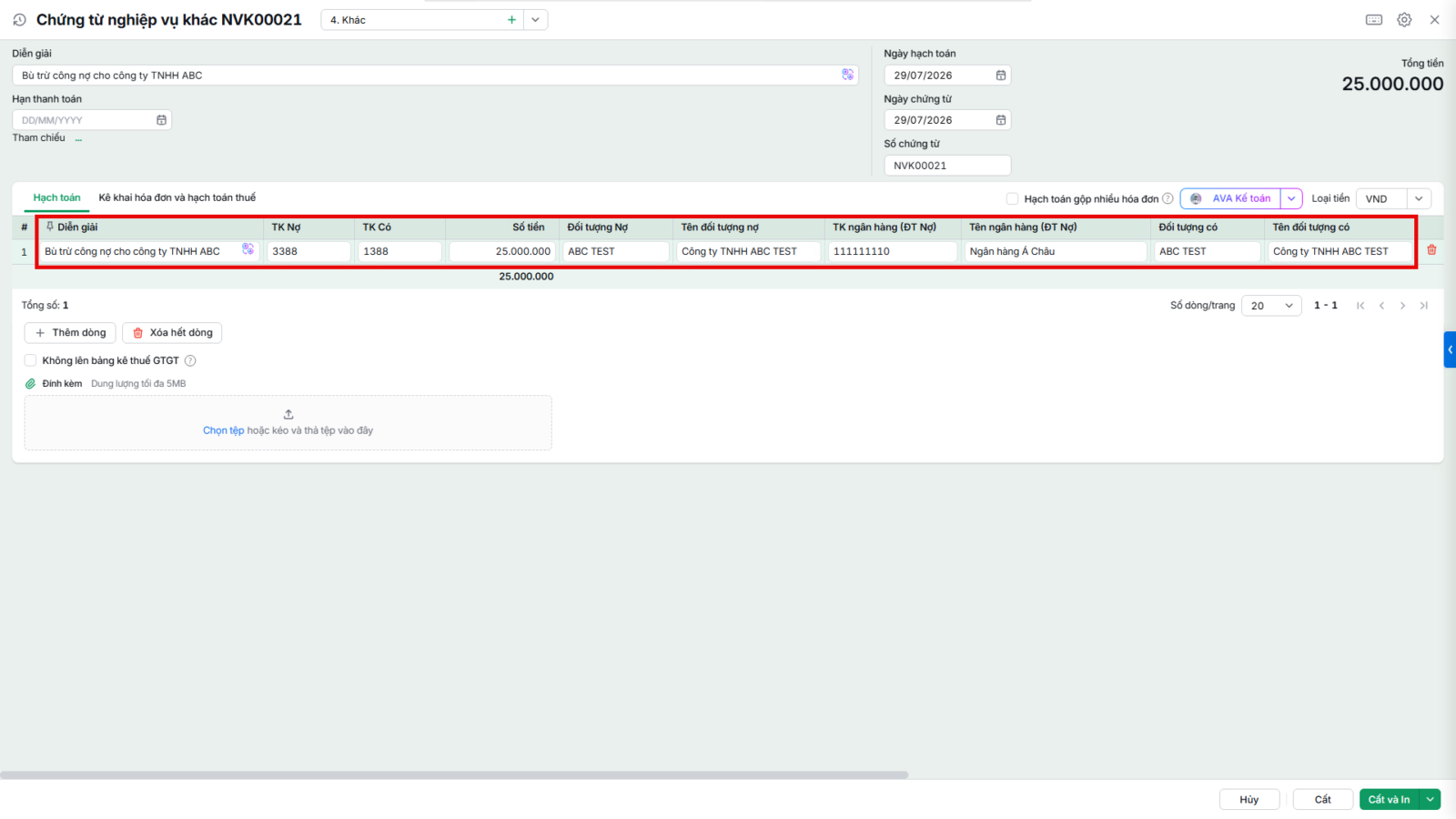
Task: Expand the AVA Kế toán dropdown arrow
Action: (x=1291, y=198)
